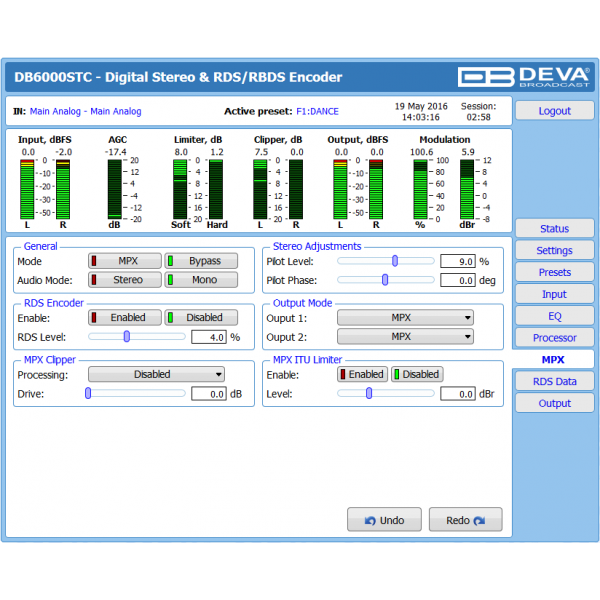Viewport: 600px width, 600px height.
Task: Click the Redo arrow icon
Action: [x=479, y=520]
